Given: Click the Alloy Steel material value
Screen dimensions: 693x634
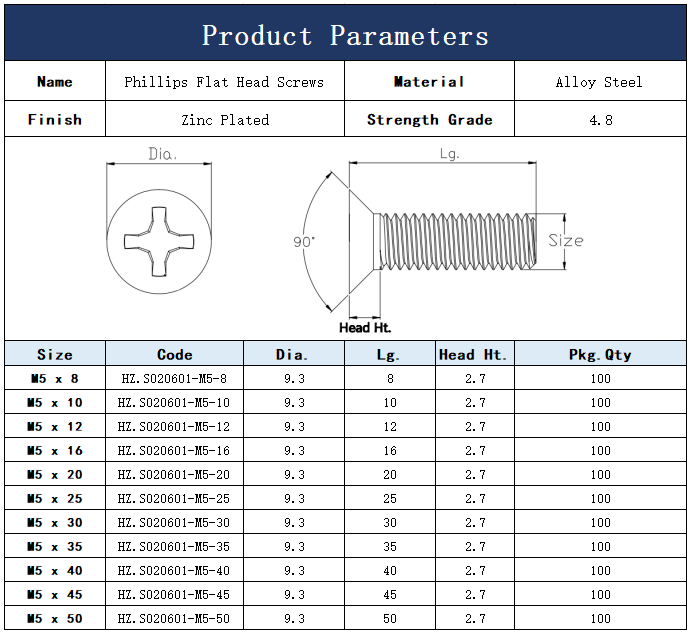Looking at the screenshot, I should point(599,82).
